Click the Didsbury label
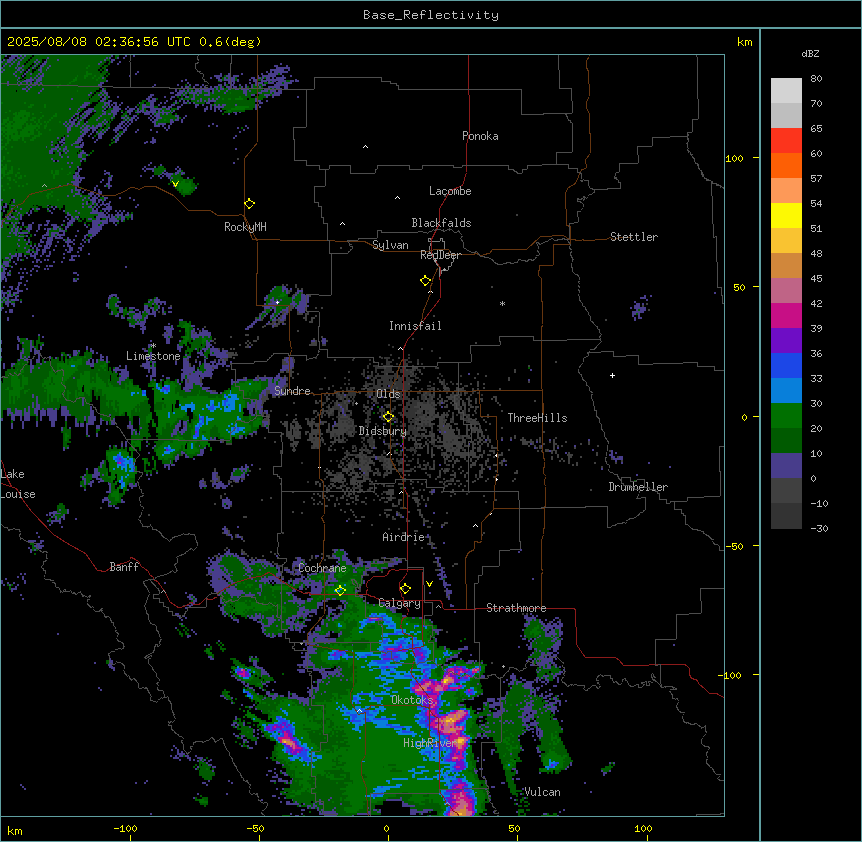 pos(383,431)
